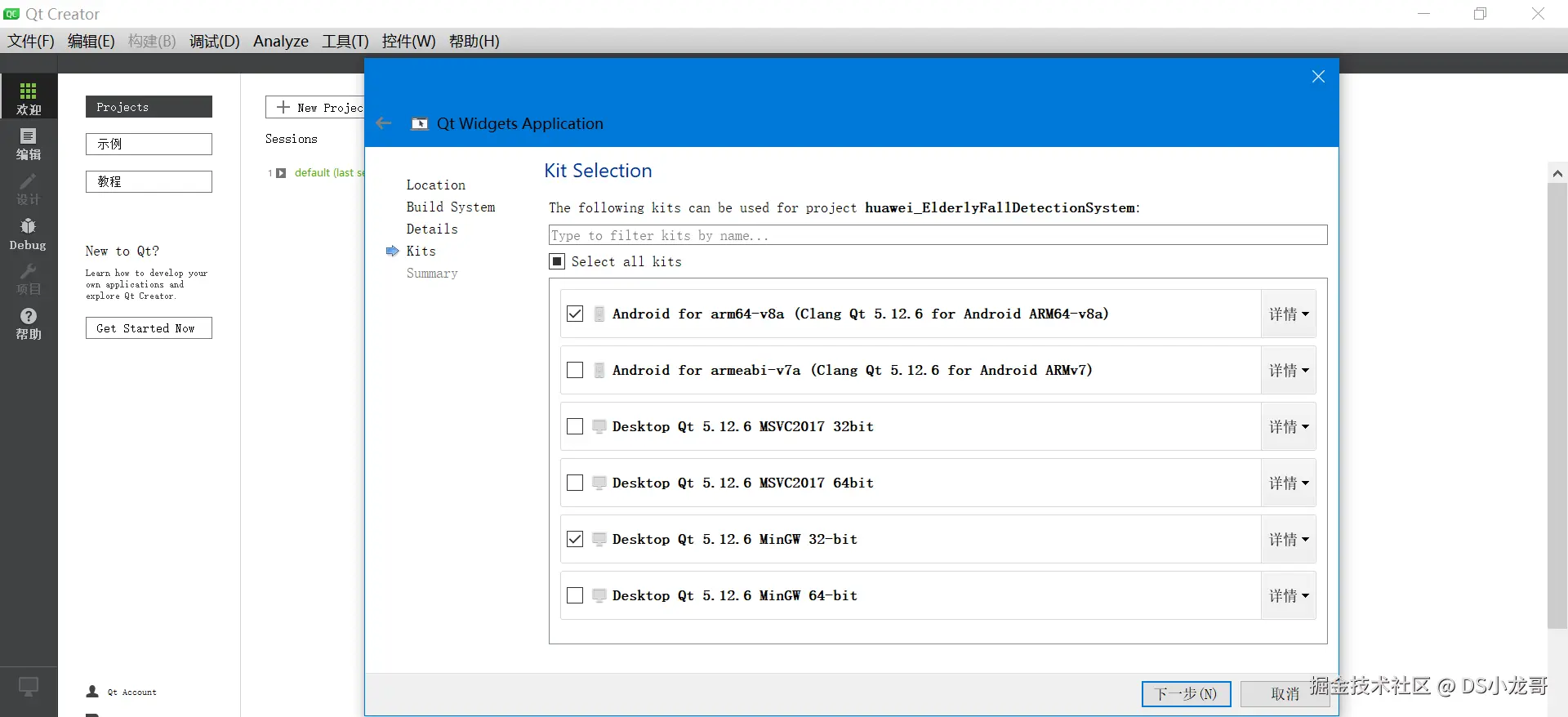The height and width of the screenshot is (717, 1568).
Task: Select the Projects button on welcome page
Action: [x=149, y=107]
